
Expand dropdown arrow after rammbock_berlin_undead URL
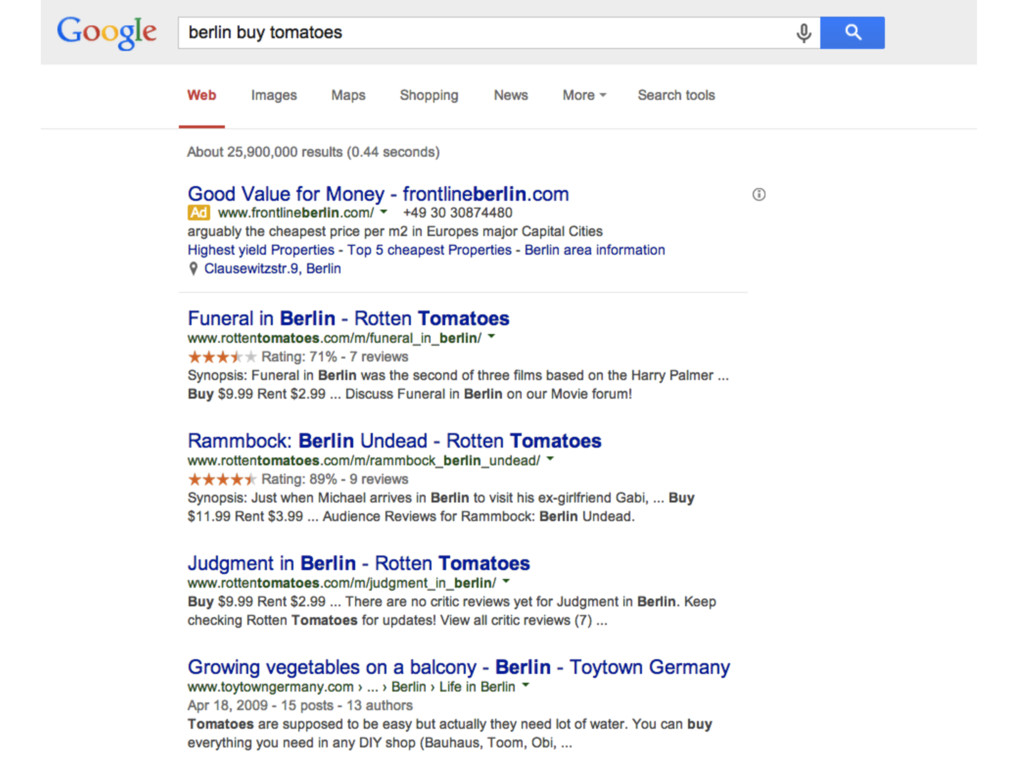pyautogui.click(x=551, y=459)
